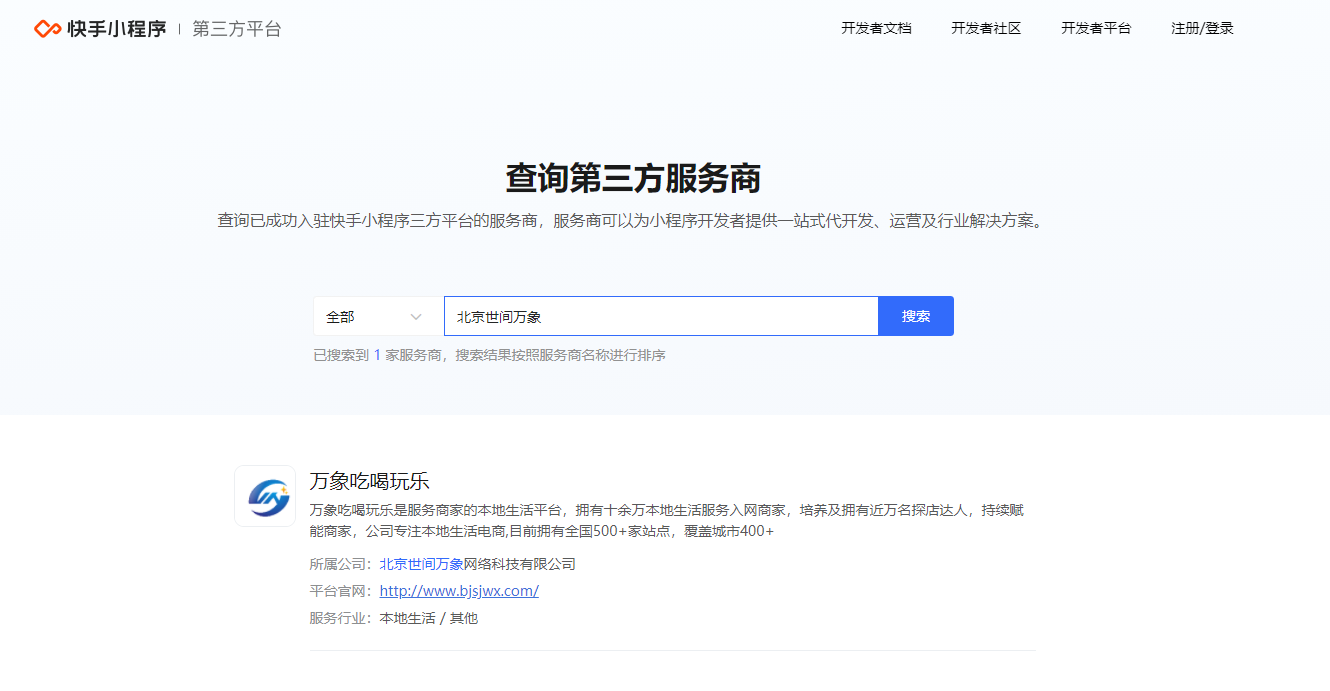Expand the 全部 category dropdown

tap(378, 316)
